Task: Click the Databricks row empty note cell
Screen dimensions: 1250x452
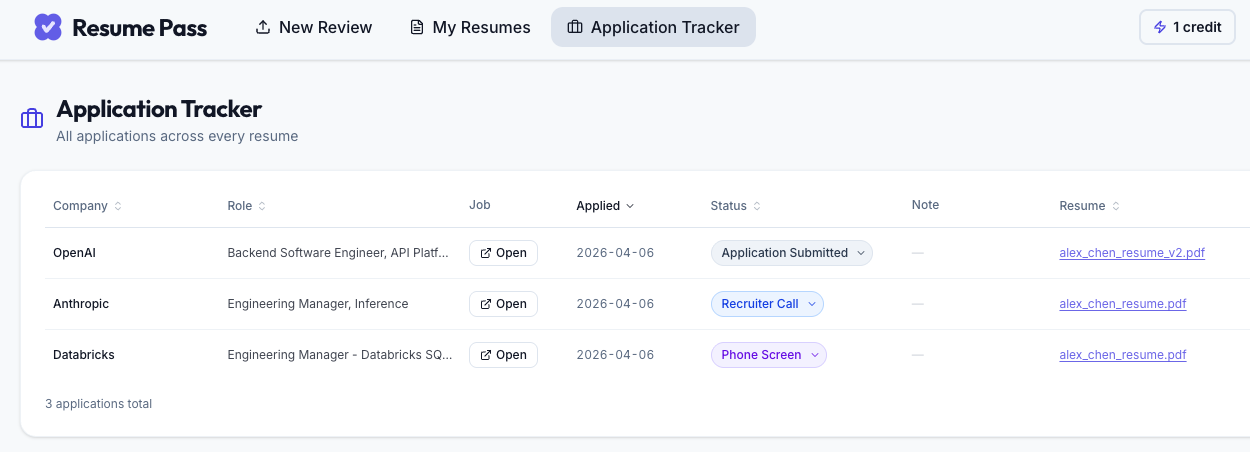Action: pos(918,355)
